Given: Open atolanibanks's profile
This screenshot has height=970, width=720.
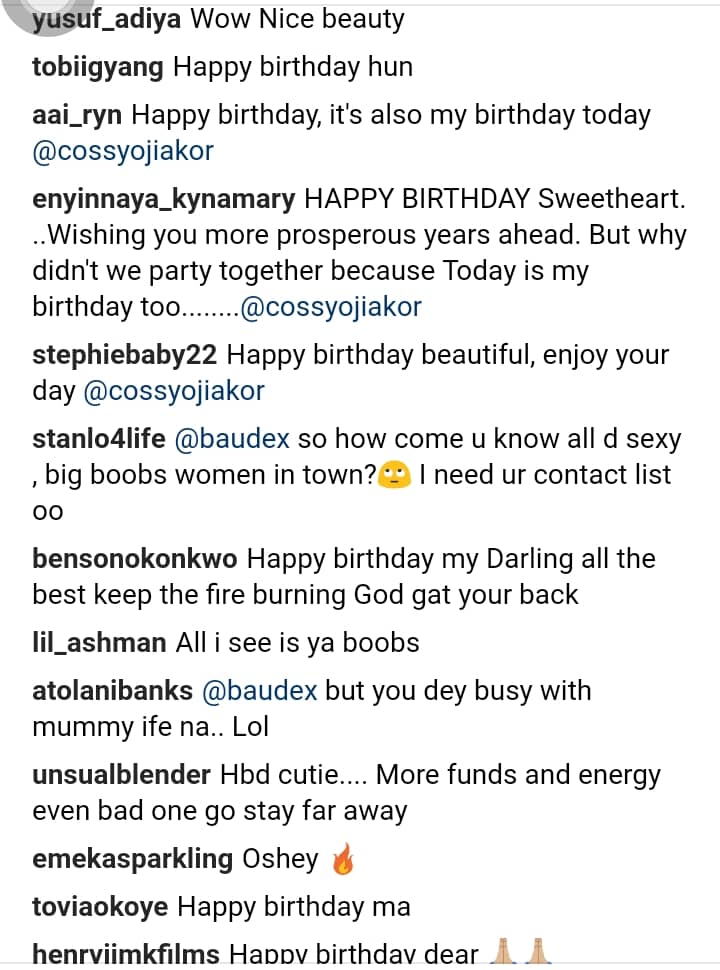Looking at the screenshot, I should tap(112, 690).
